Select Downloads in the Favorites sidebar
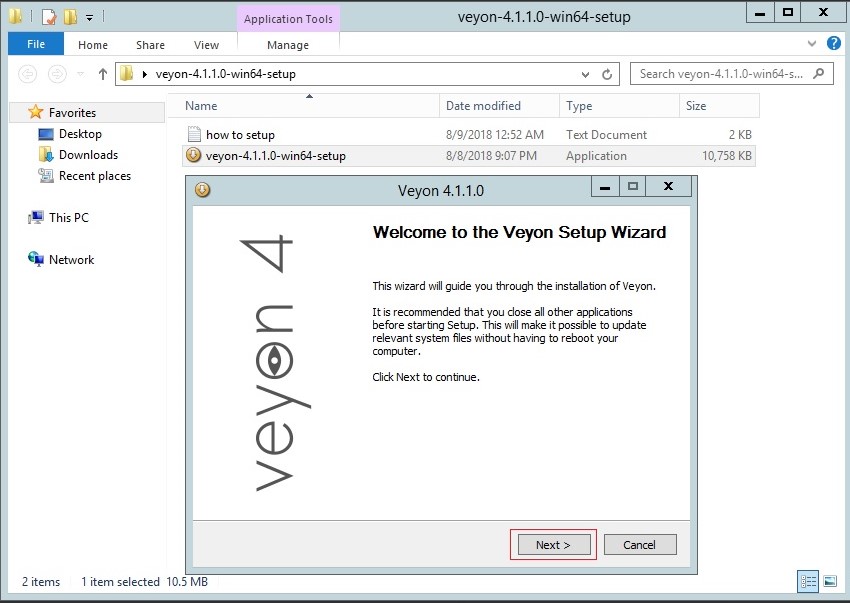Screen dimensions: 850x603 (x=90, y=155)
